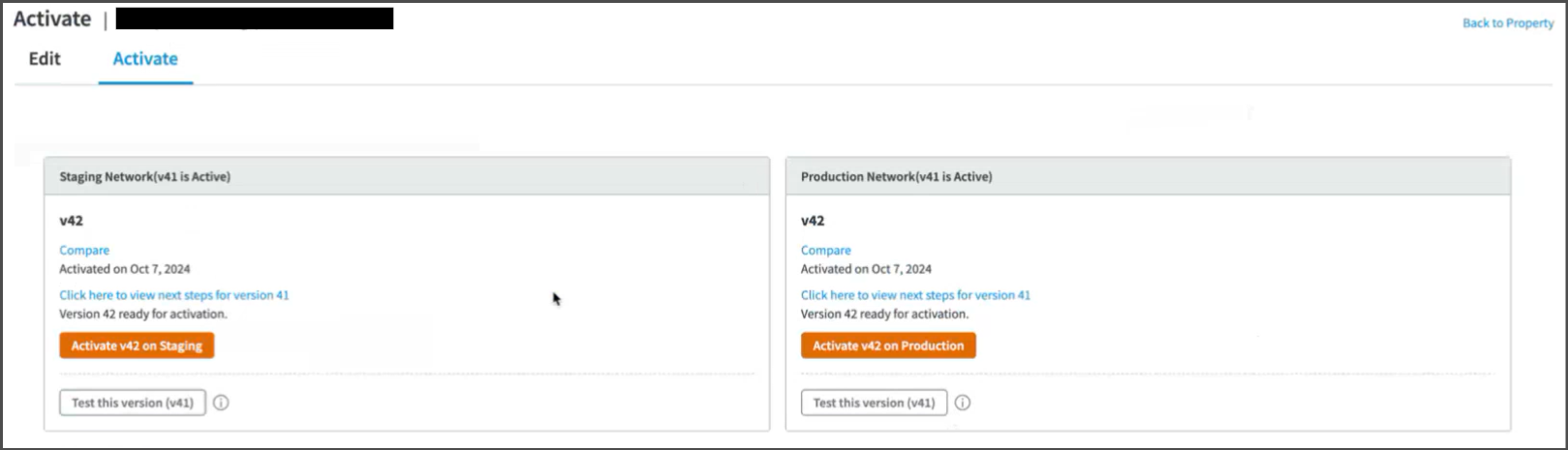View next steps for version 41 on Production
The image size is (1568, 450).
point(915,295)
